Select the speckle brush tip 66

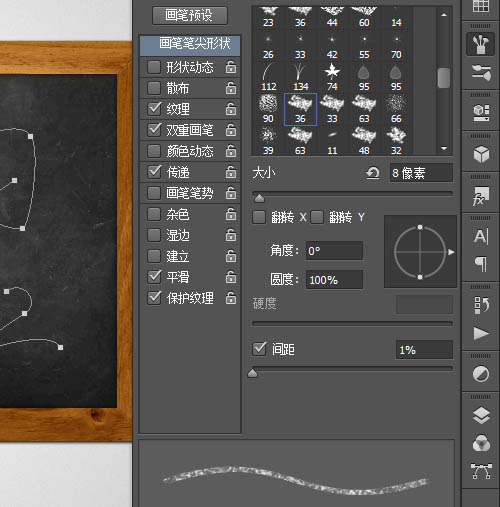[396, 109]
